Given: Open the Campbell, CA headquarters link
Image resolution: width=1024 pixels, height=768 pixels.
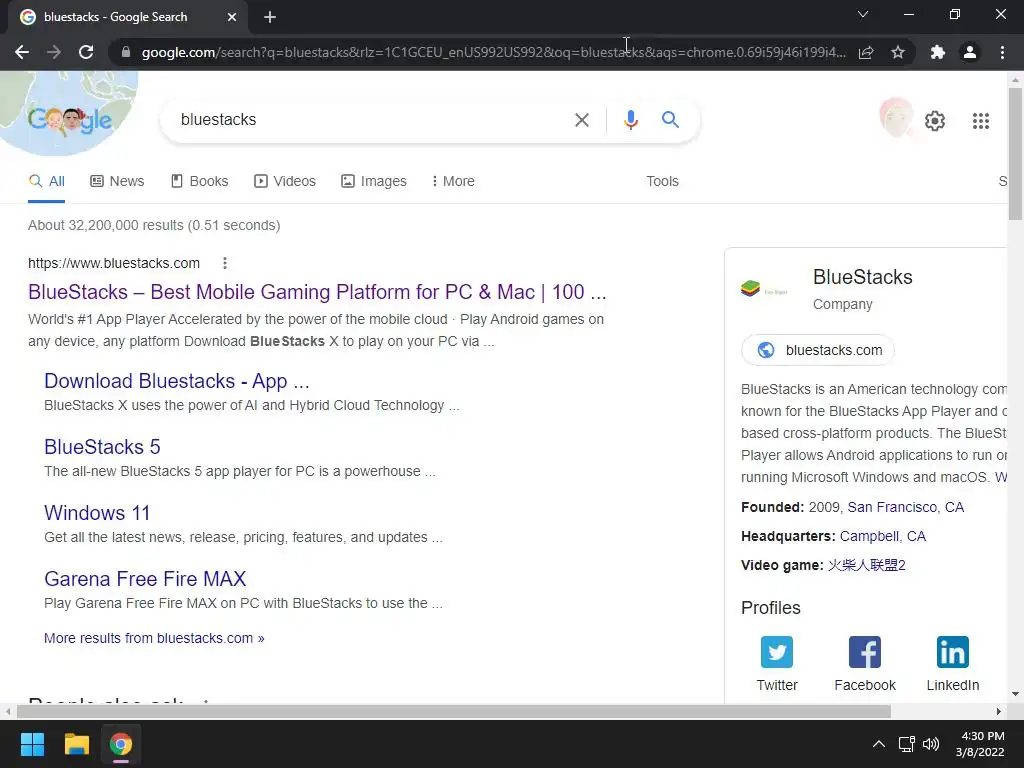Looking at the screenshot, I should pyautogui.click(x=882, y=536).
